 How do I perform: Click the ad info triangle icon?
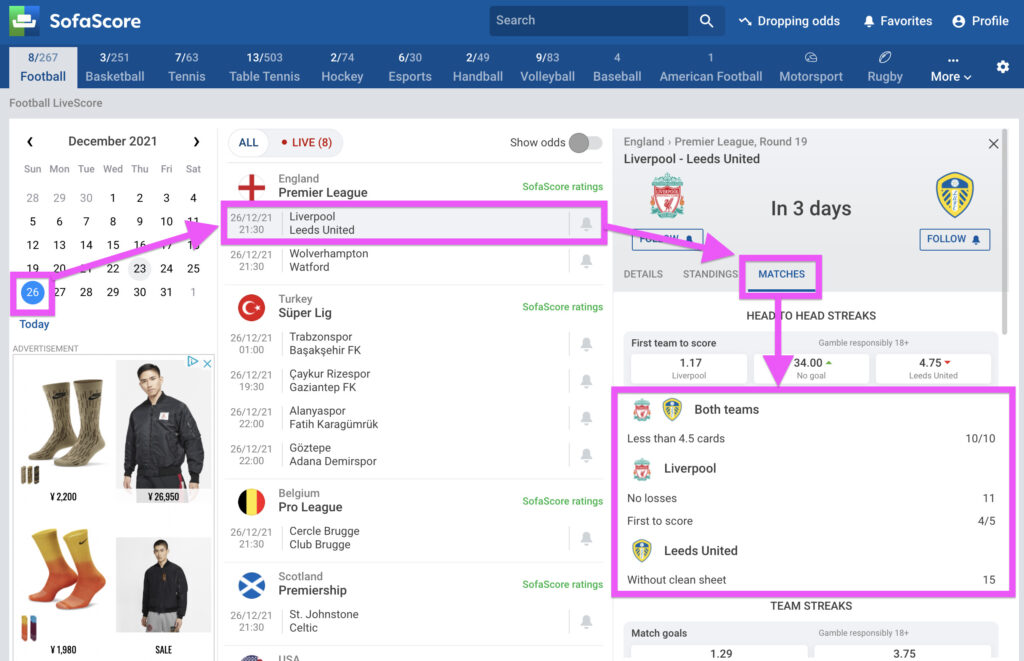tap(193, 361)
